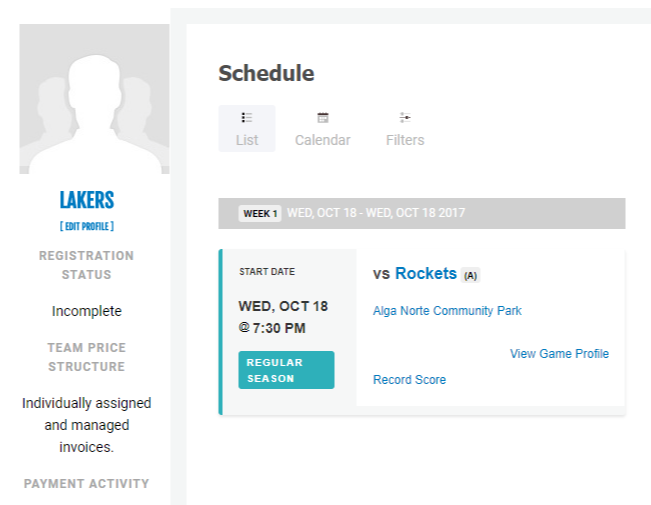Click the Filters sliders icon

coord(405,118)
